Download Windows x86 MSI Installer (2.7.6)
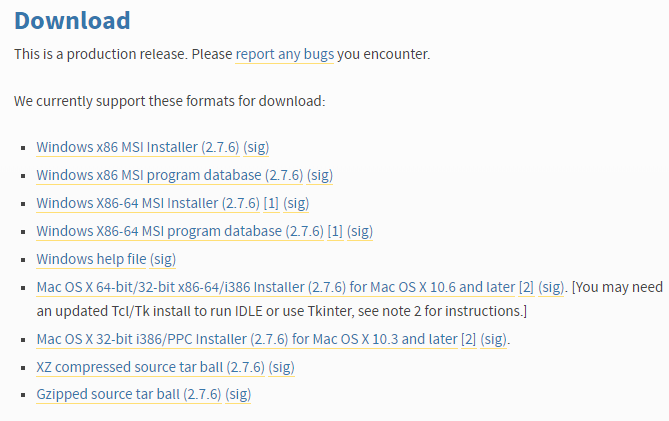 (138, 147)
